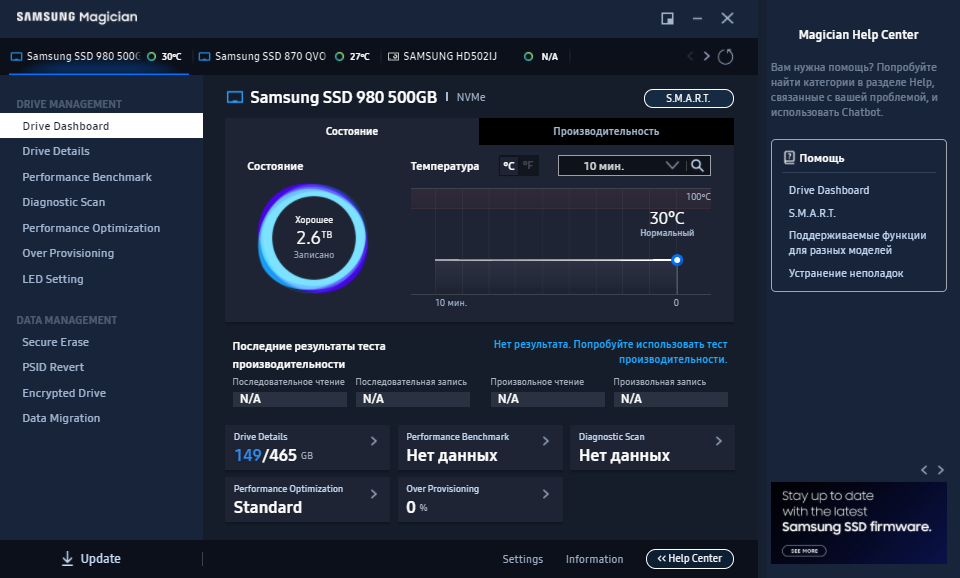Click the HDD icon for SAMSUNG HD502IJ
The height and width of the screenshot is (578, 960).
tap(394, 56)
